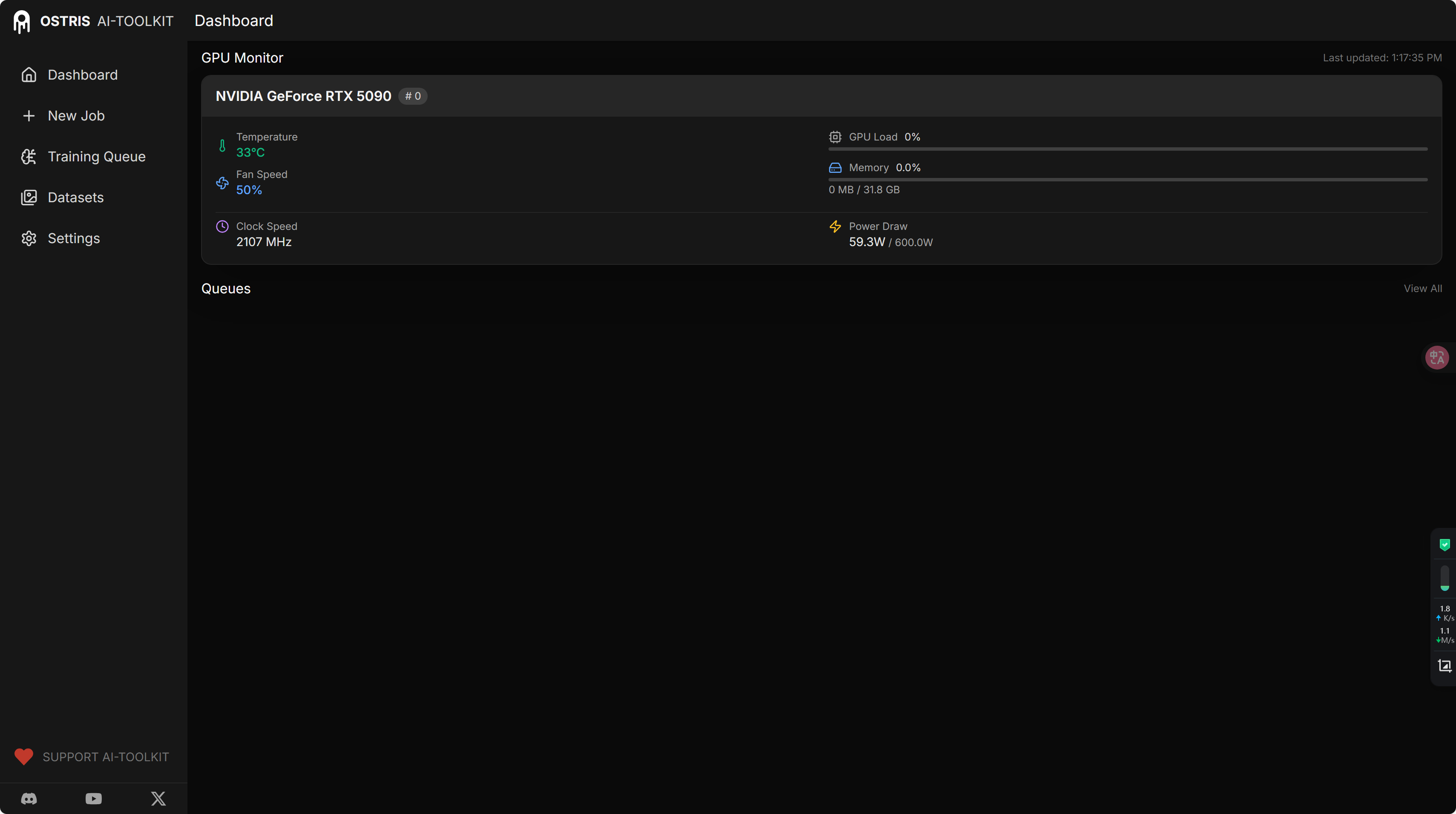Click the GPU Load progress bar
The height and width of the screenshot is (814, 1456).
tap(1128, 149)
